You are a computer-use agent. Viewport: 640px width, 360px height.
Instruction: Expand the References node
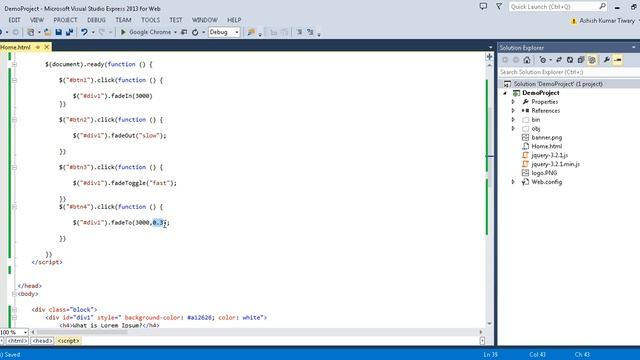point(513,111)
